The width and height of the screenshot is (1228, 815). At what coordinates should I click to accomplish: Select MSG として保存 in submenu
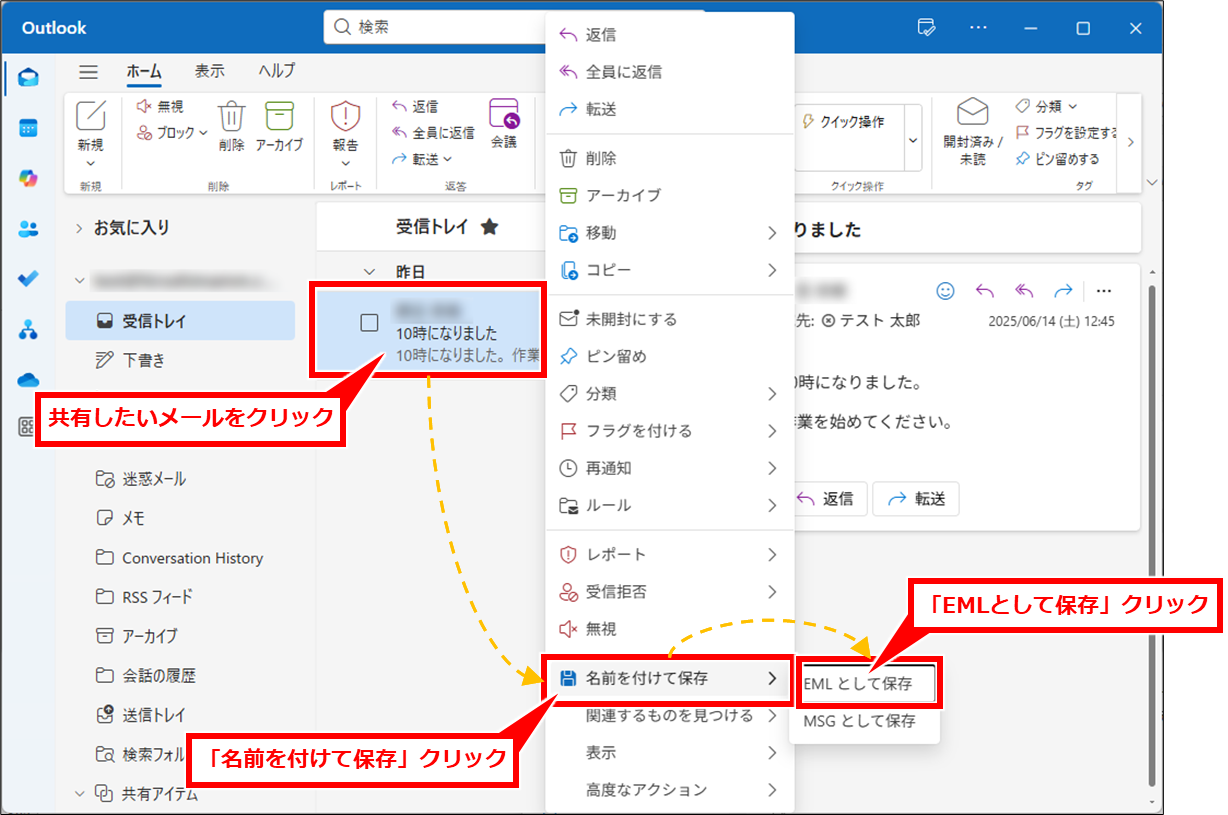[x=866, y=721]
